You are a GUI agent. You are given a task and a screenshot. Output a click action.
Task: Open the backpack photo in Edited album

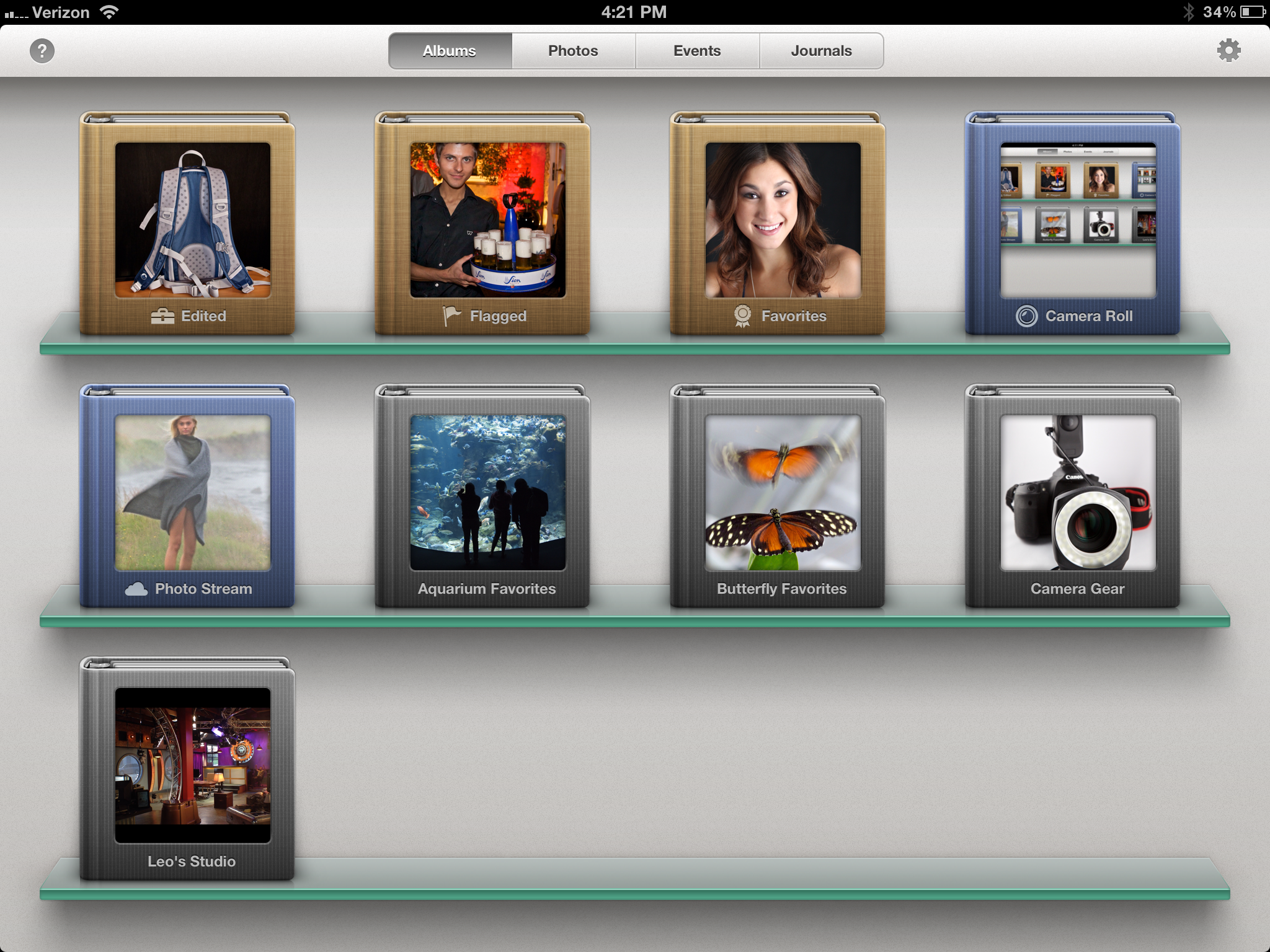point(192,220)
